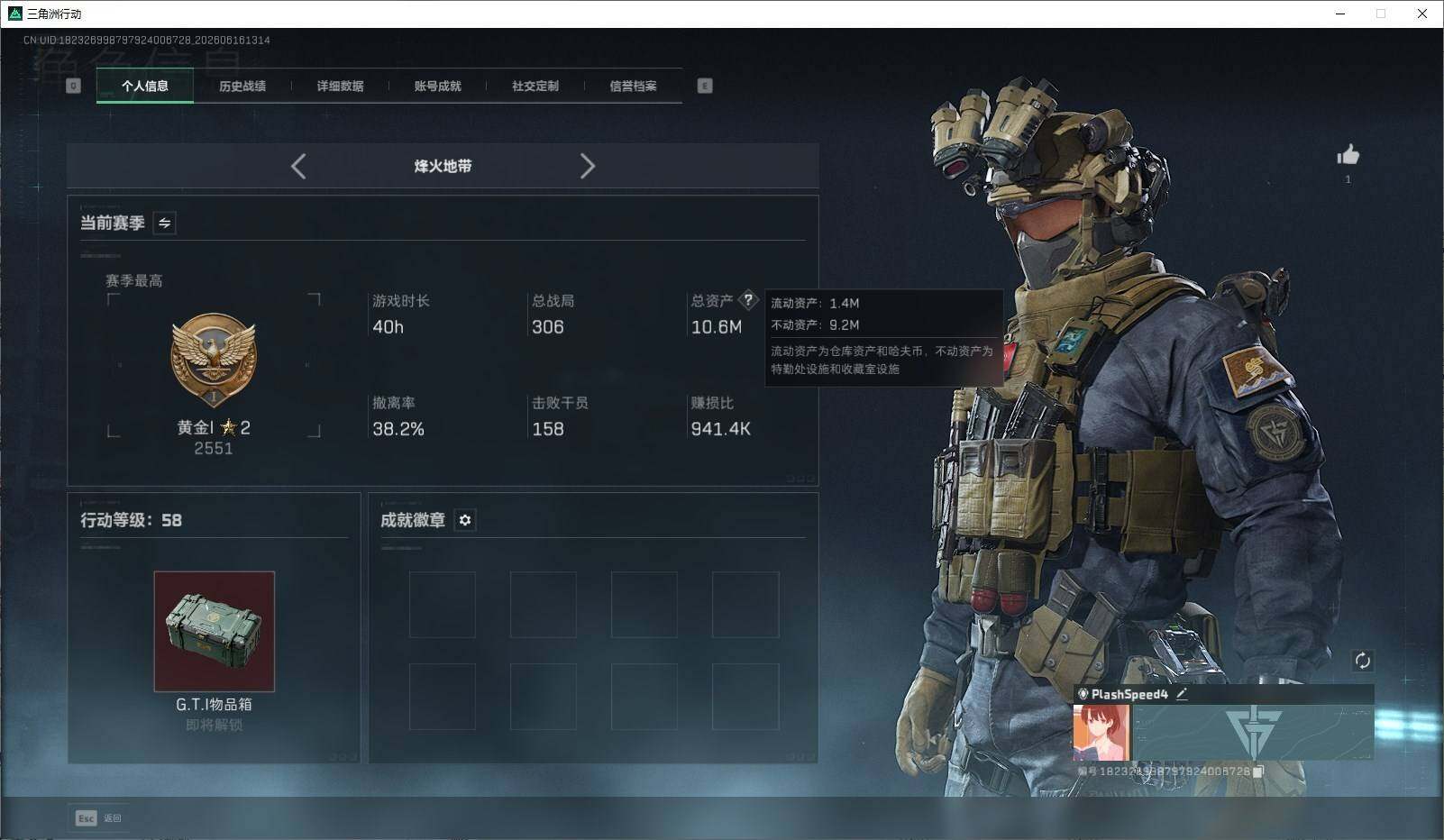1444x840 pixels.
Task: Click the 不动资产: 9.2M tooltip line
Action: click(x=815, y=324)
